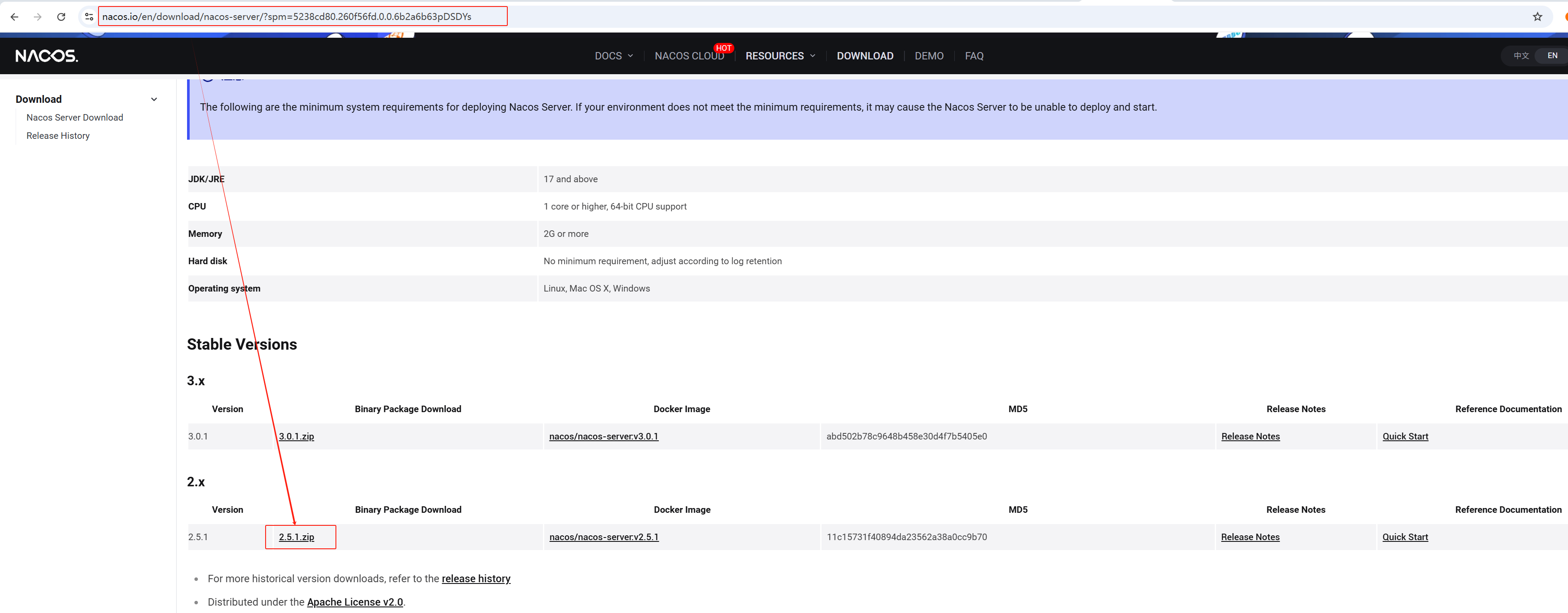Follow the release history link
This screenshot has width=1568, height=613.
(476, 578)
